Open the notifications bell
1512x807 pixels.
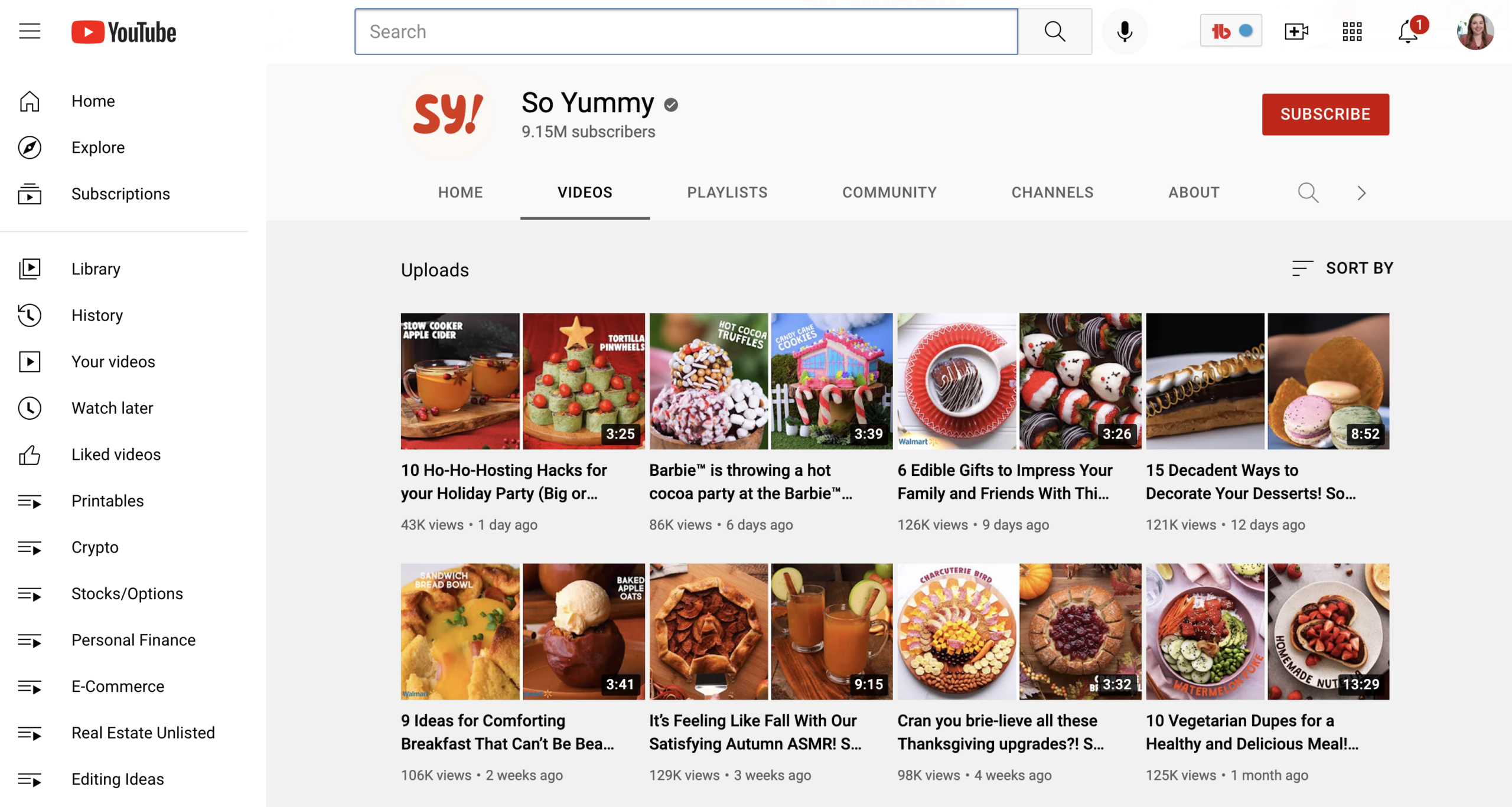pyautogui.click(x=1409, y=31)
